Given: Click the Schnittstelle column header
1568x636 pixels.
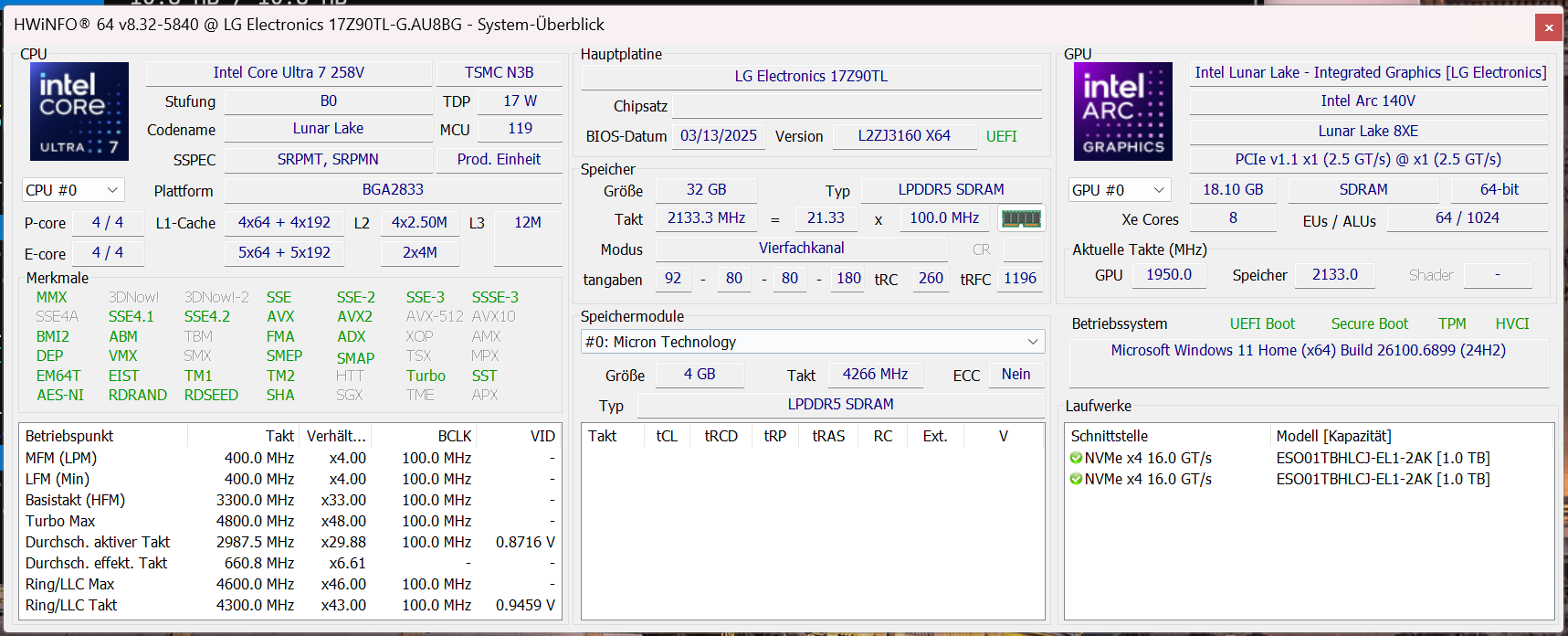Looking at the screenshot, I should tap(1109, 436).
